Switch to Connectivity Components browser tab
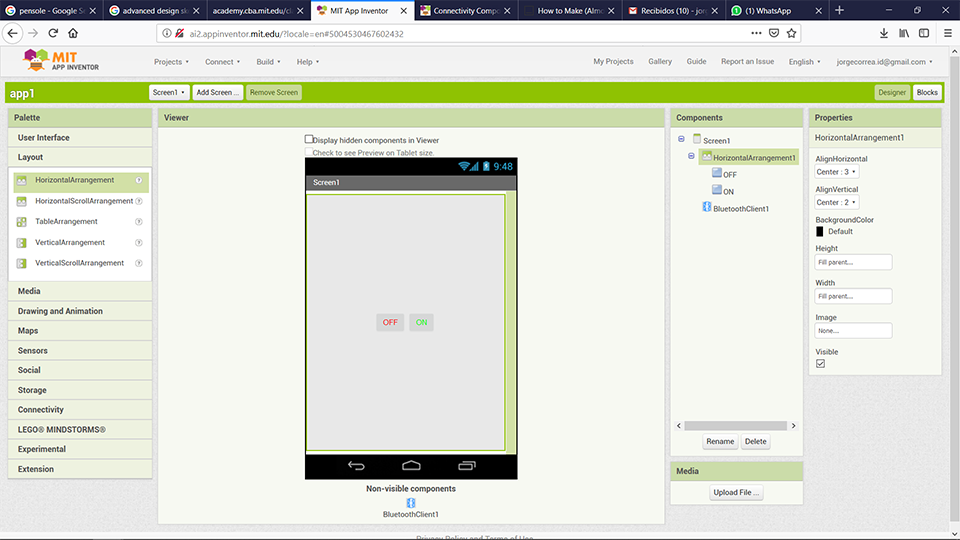The height and width of the screenshot is (540, 960). click(465, 10)
